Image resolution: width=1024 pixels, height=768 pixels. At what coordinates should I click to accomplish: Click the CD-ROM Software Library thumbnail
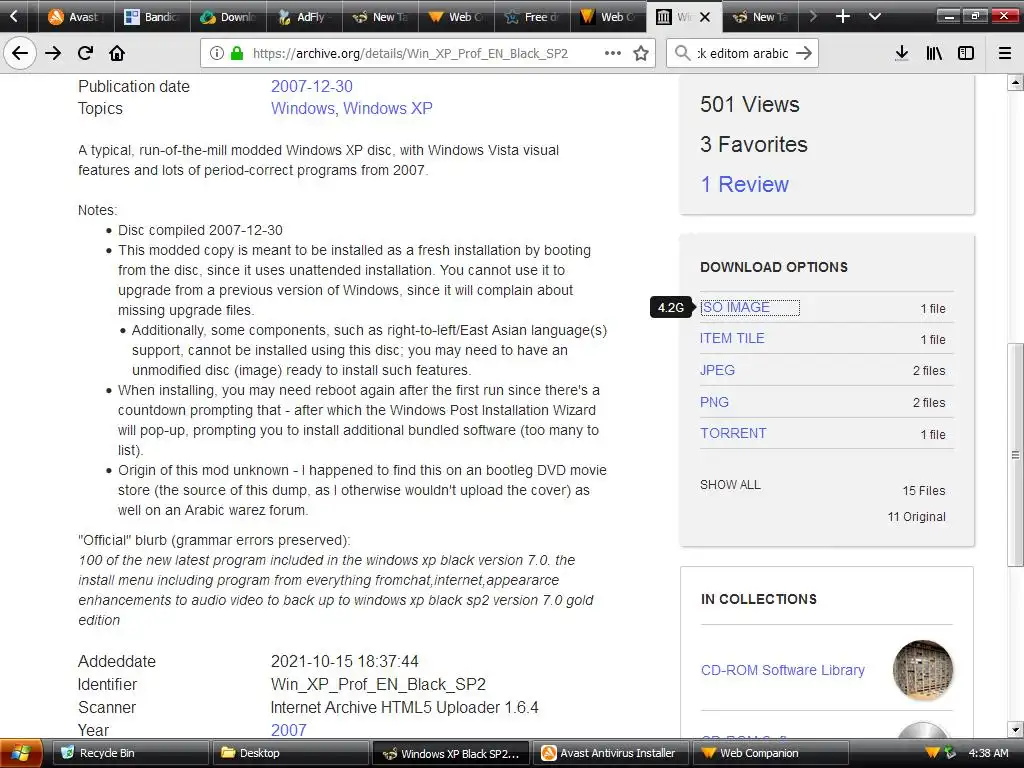point(923,670)
